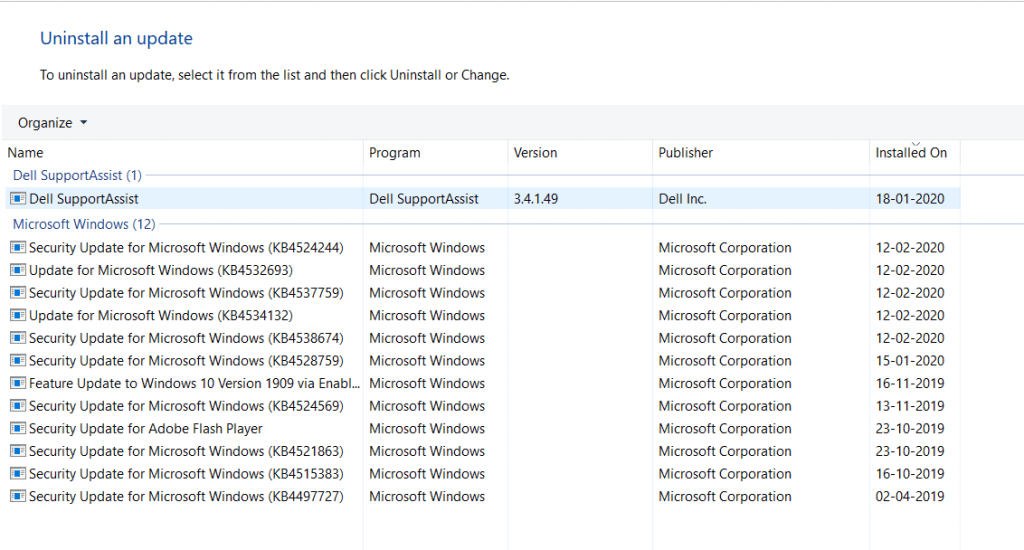The height and width of the screenshot is (550, 1024).
Task: Click icon beside KB4528759 security update
Action: pos(18,361)
